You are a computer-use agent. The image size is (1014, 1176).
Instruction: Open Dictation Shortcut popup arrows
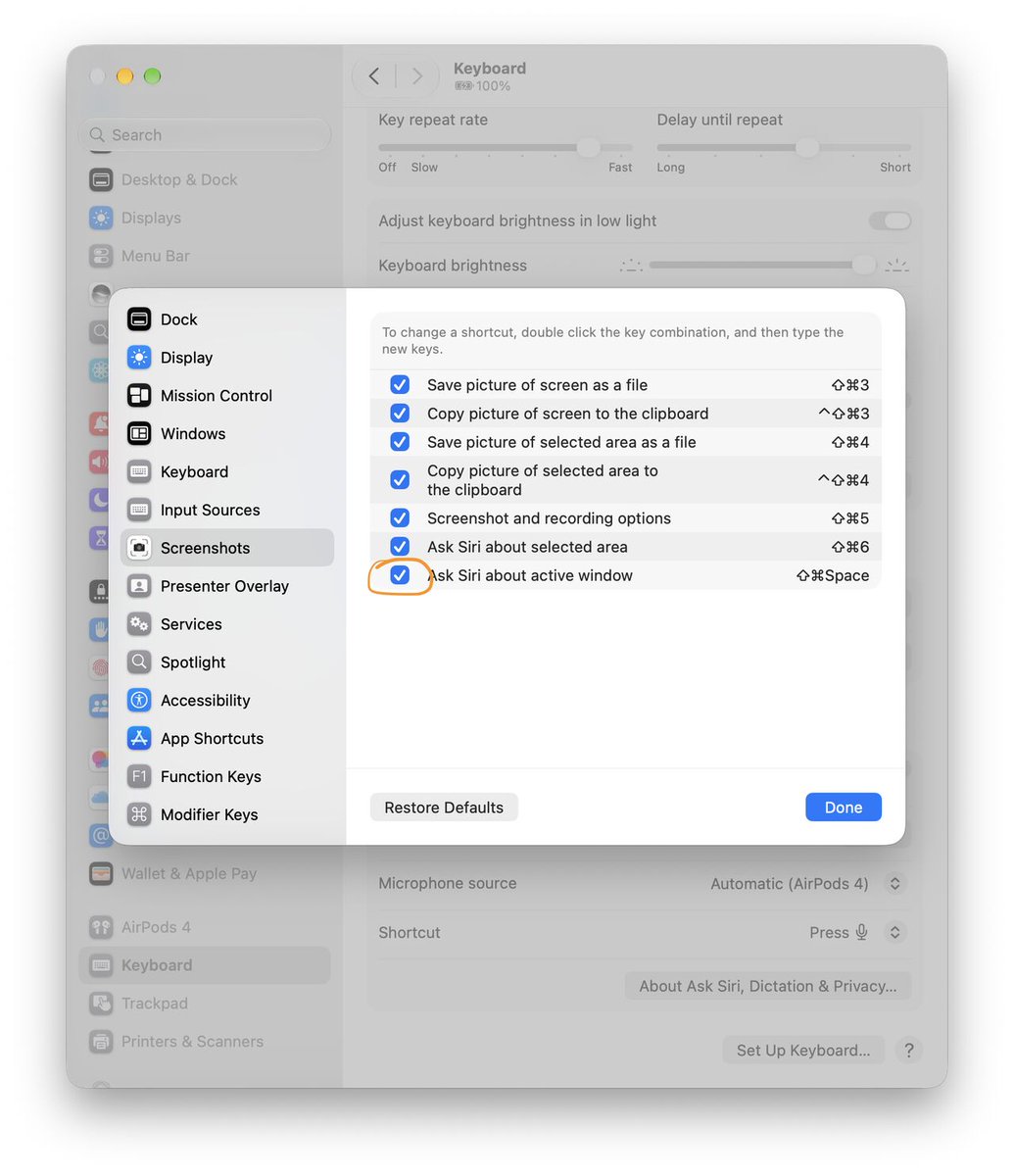pyautogui.click(x=894, y=933)
